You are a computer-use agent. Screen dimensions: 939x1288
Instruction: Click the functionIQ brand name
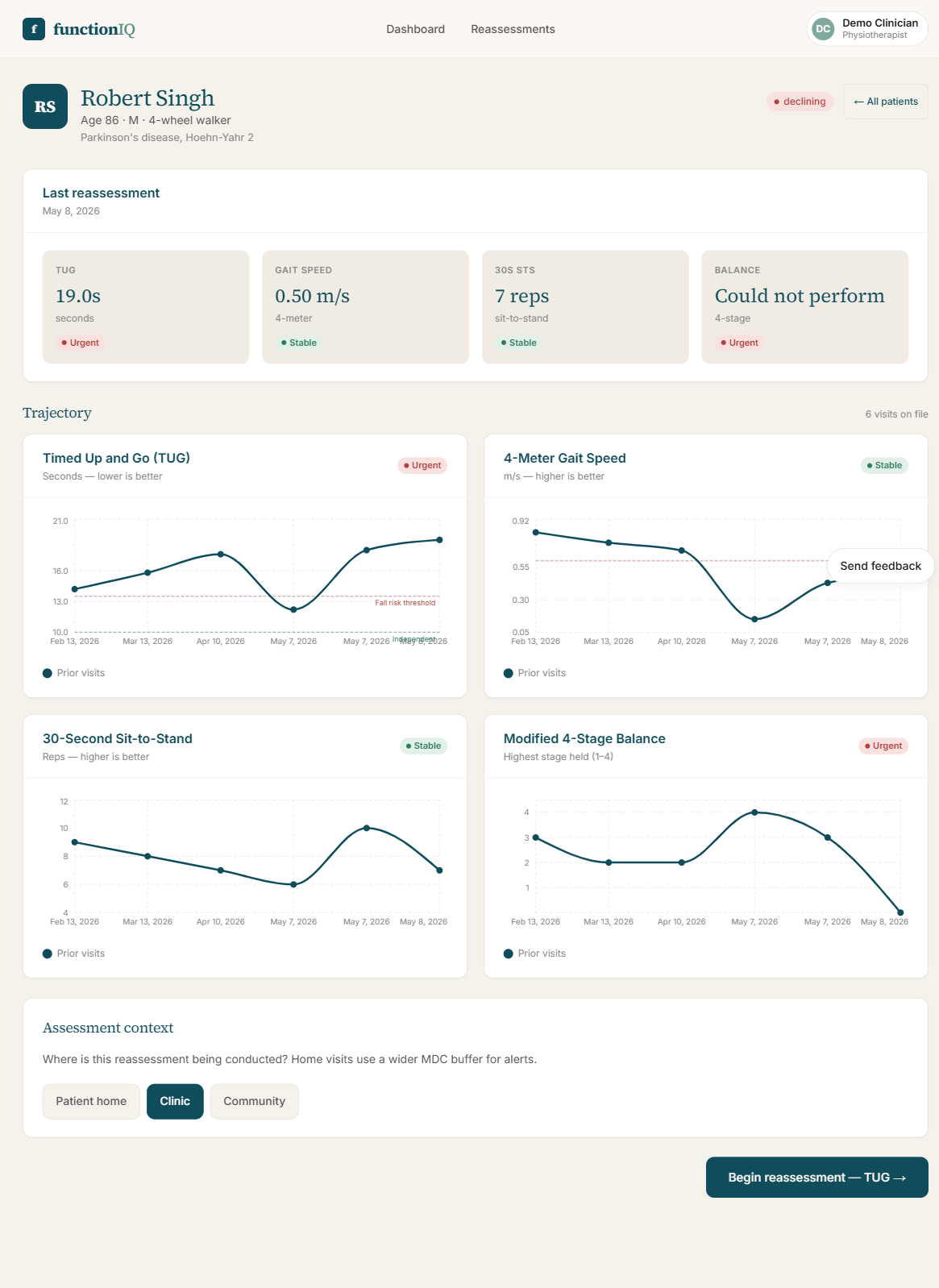coord(94,29)
